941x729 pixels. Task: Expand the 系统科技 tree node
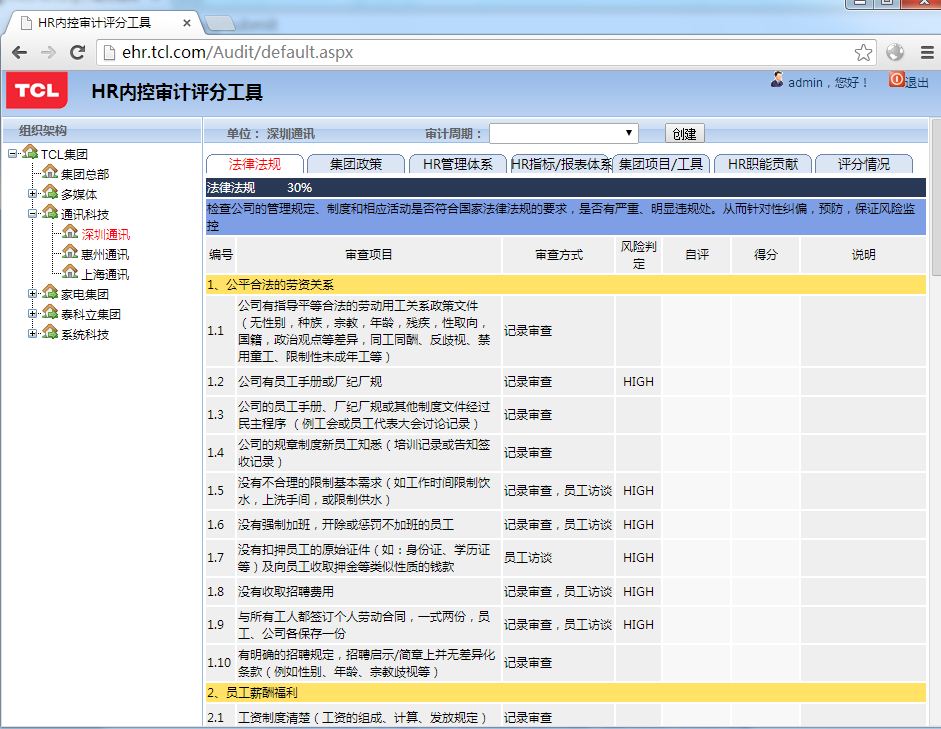click(x=32, y=334)
